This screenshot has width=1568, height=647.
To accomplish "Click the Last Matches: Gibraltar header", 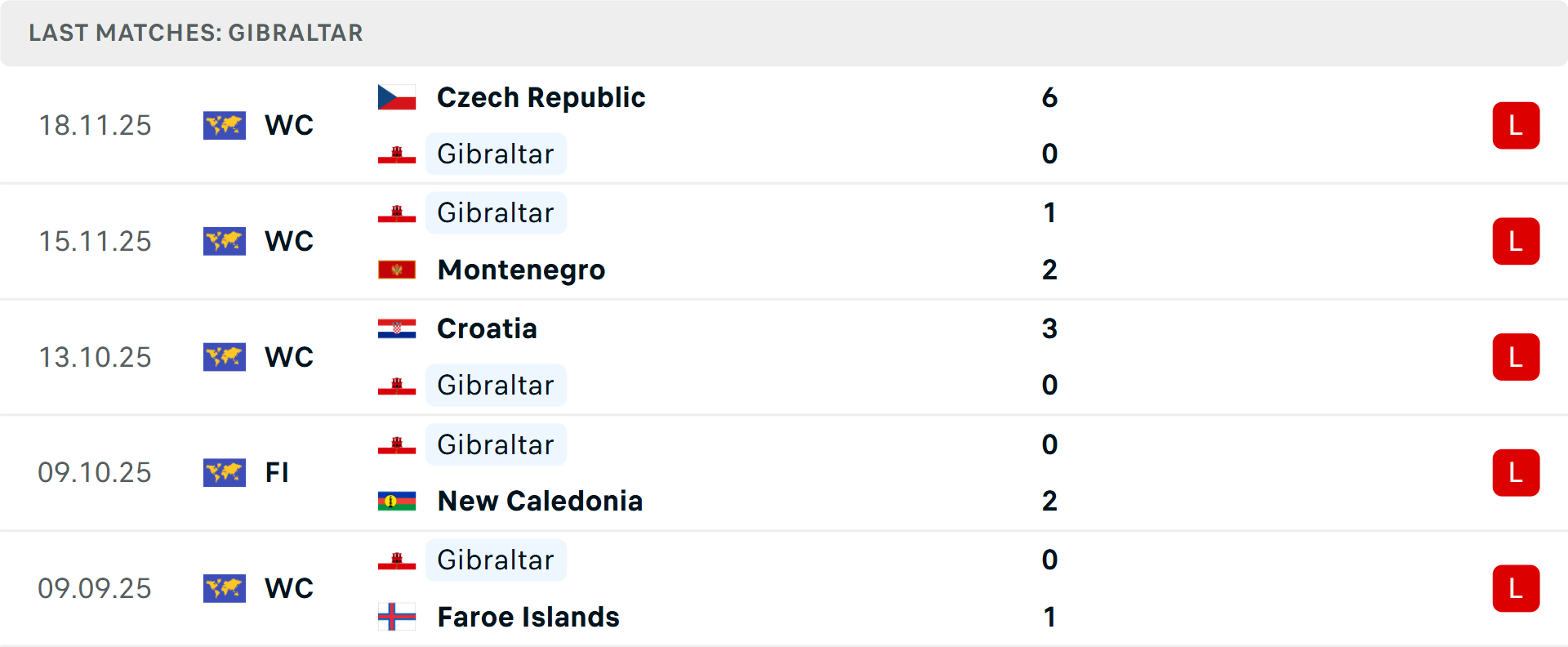I will coord(196,33).
